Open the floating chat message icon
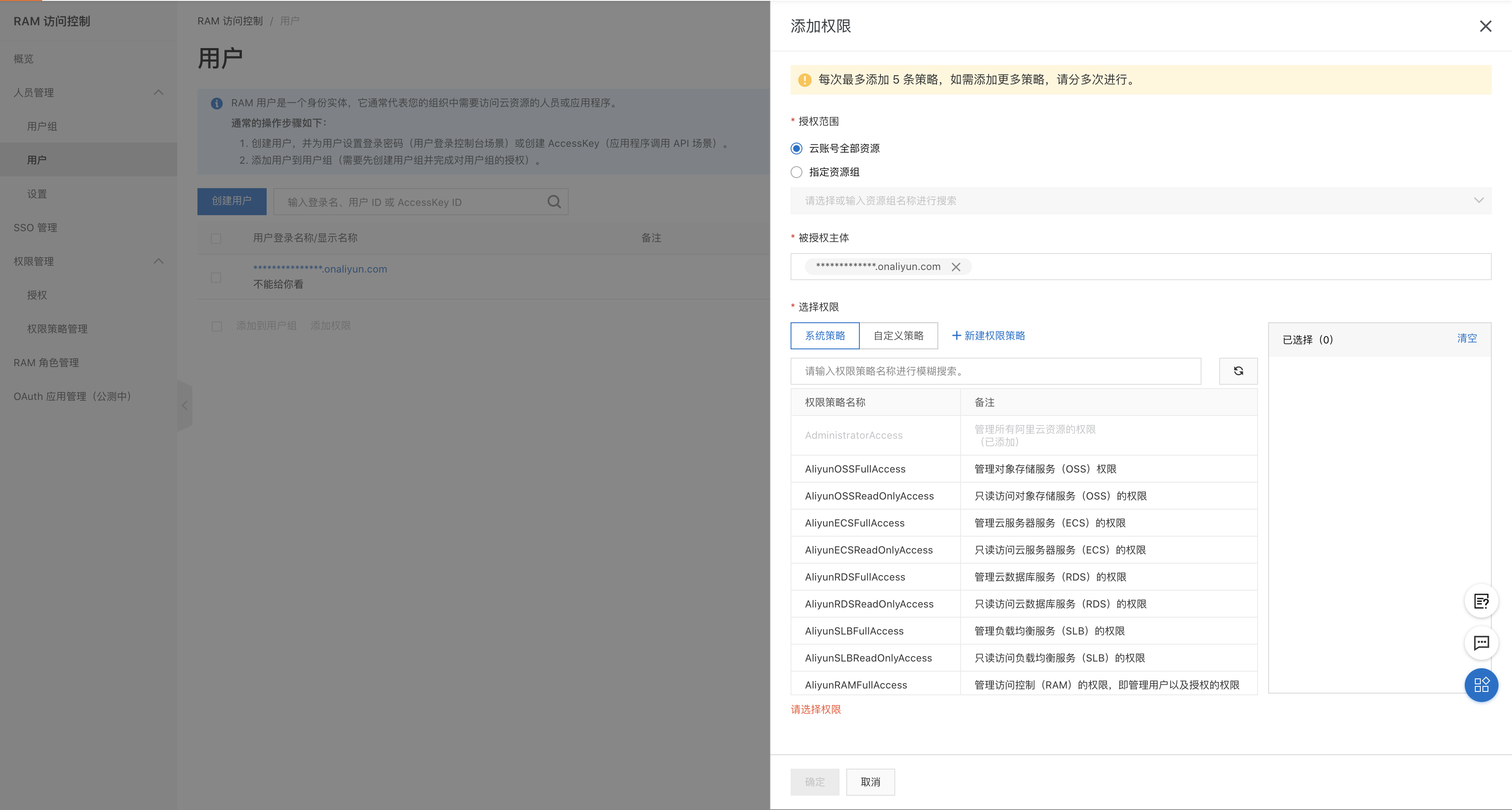The height and width of the screenshot is (810, 1512). (x=1481, y=643)
